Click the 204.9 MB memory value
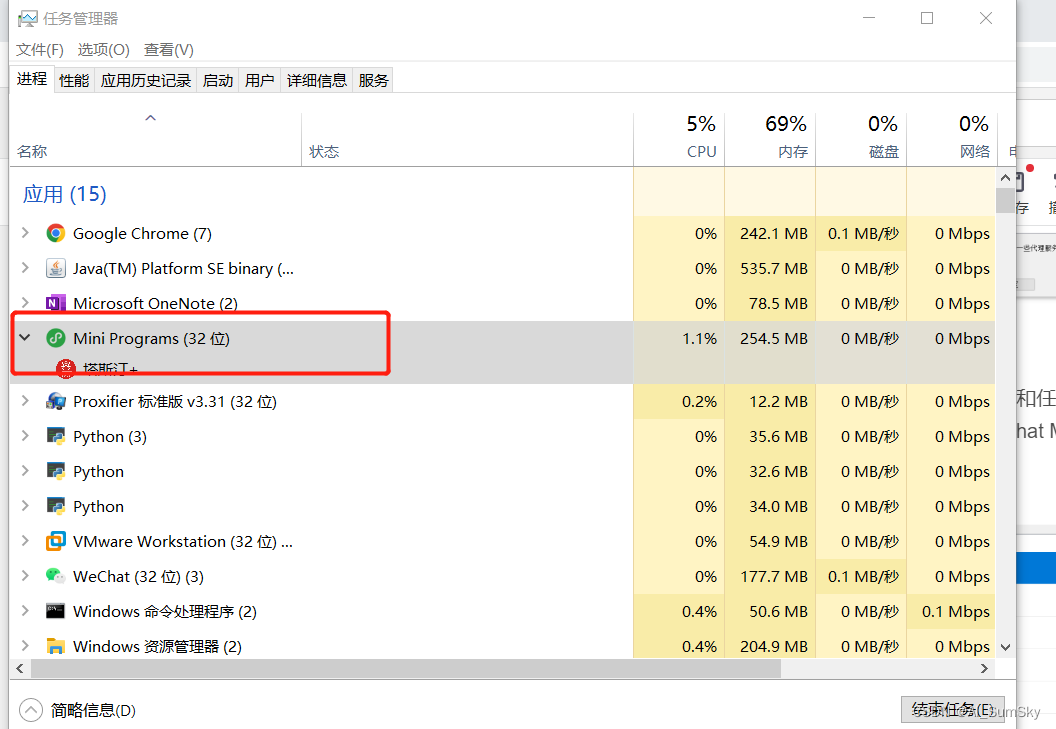Screen dimensions: 1056x729 (774, 646)
